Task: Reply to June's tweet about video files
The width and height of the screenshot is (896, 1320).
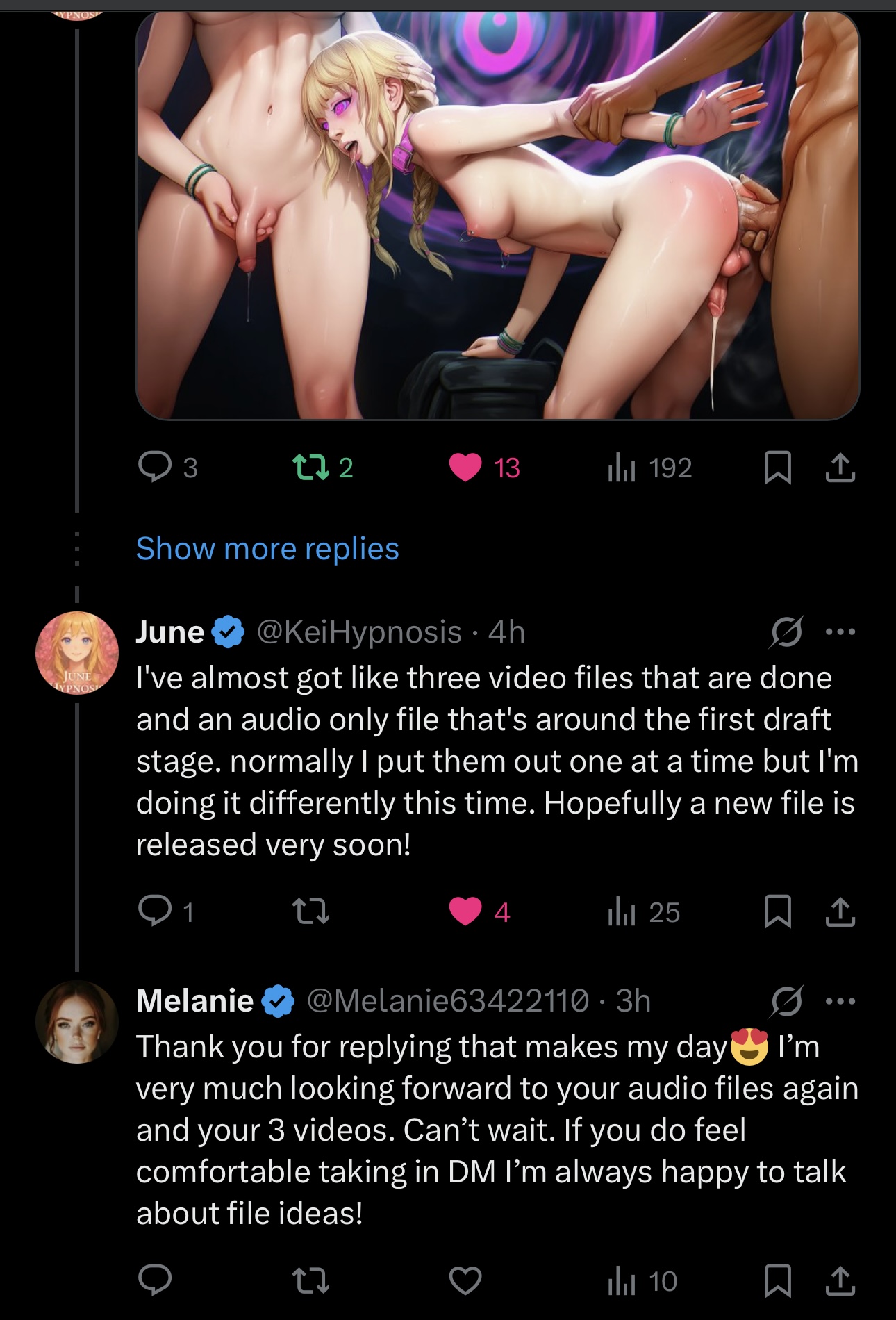Action: click(155, 911)
